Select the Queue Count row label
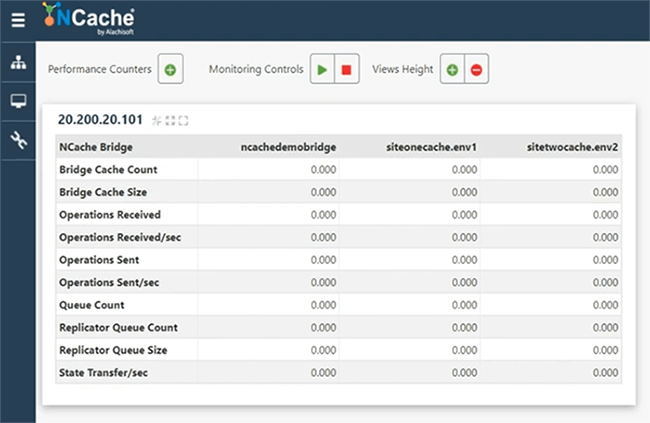650x423 pixels. tap(92, 305)
